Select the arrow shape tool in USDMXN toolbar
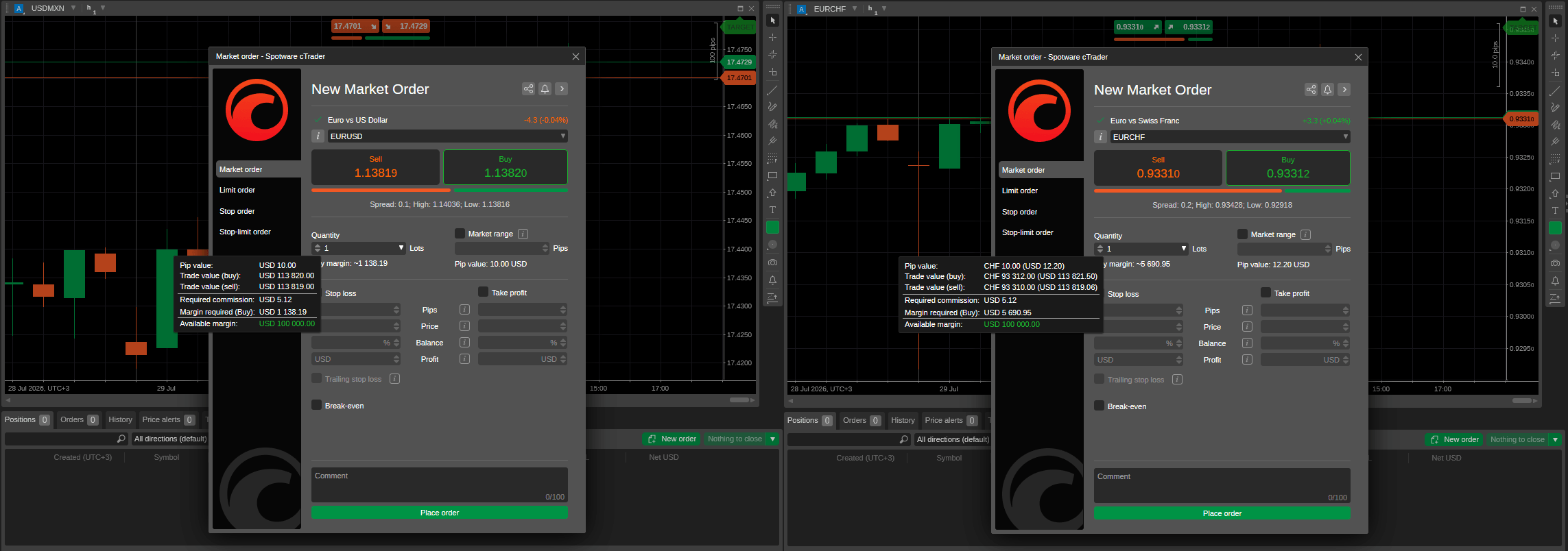 (772, 193)
